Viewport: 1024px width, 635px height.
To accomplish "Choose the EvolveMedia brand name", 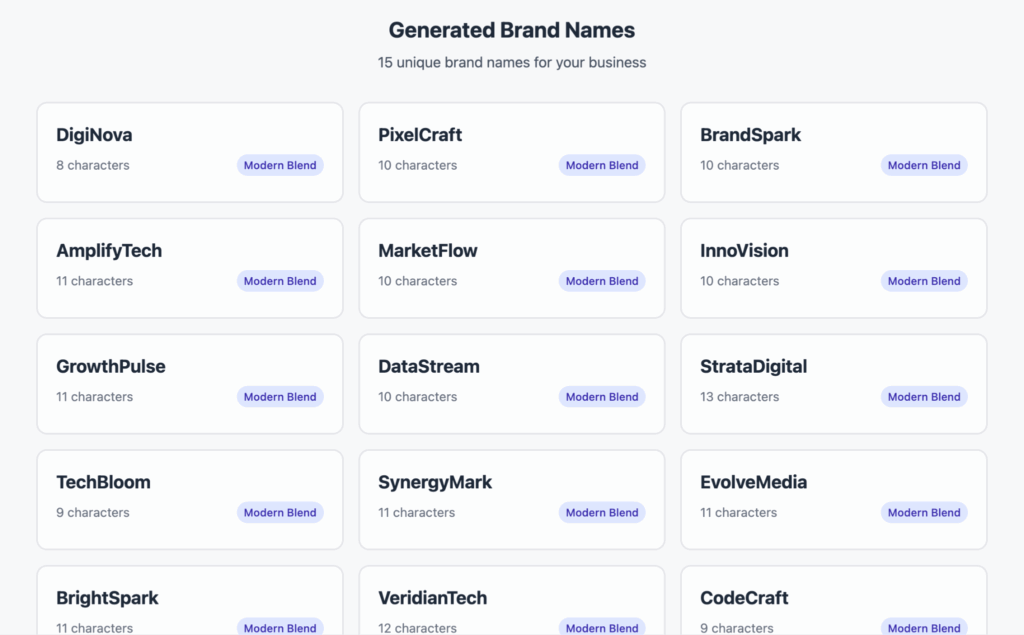I will [x=753, y=482].
